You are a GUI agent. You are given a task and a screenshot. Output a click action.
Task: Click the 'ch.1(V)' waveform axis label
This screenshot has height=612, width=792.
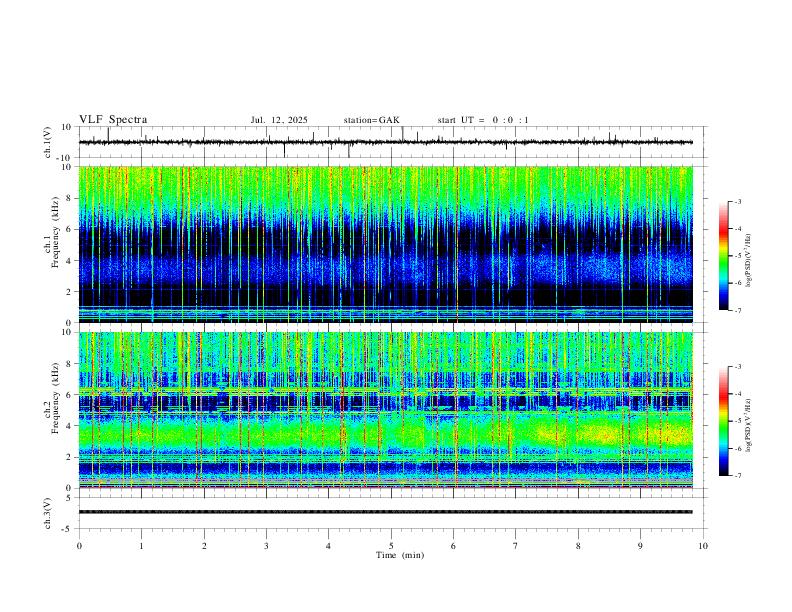pyautogui.click(x=48, y=142)
